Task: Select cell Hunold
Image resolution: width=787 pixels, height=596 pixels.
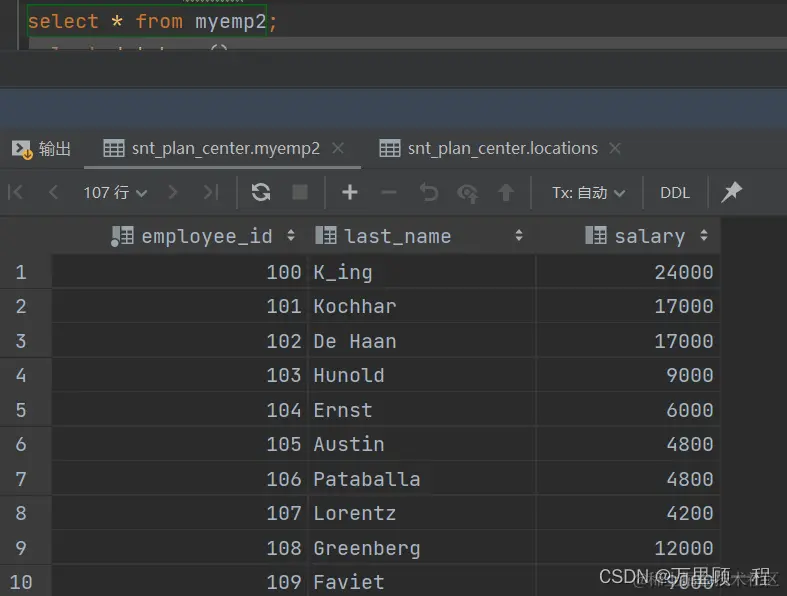Action: click(421, 375)
